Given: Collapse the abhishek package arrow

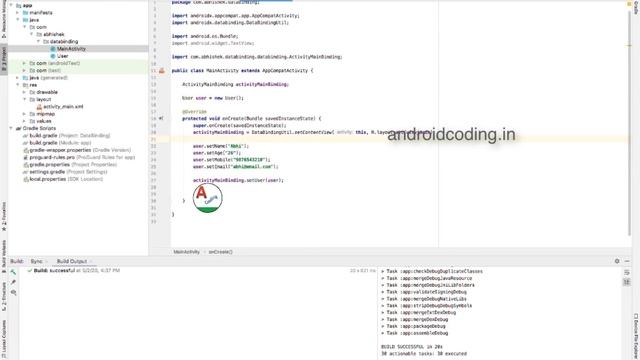Looking at the screenshot, I should pos(31,34).
